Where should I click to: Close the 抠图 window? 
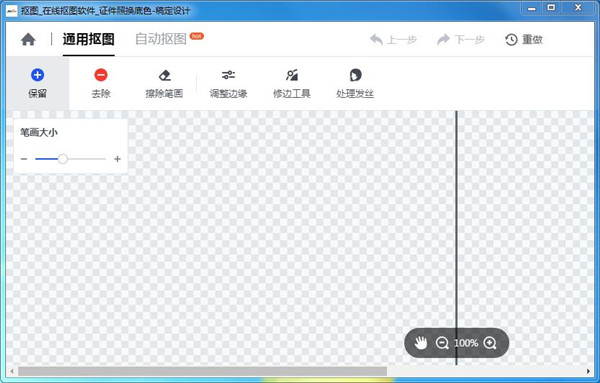[x=578, y=8]
